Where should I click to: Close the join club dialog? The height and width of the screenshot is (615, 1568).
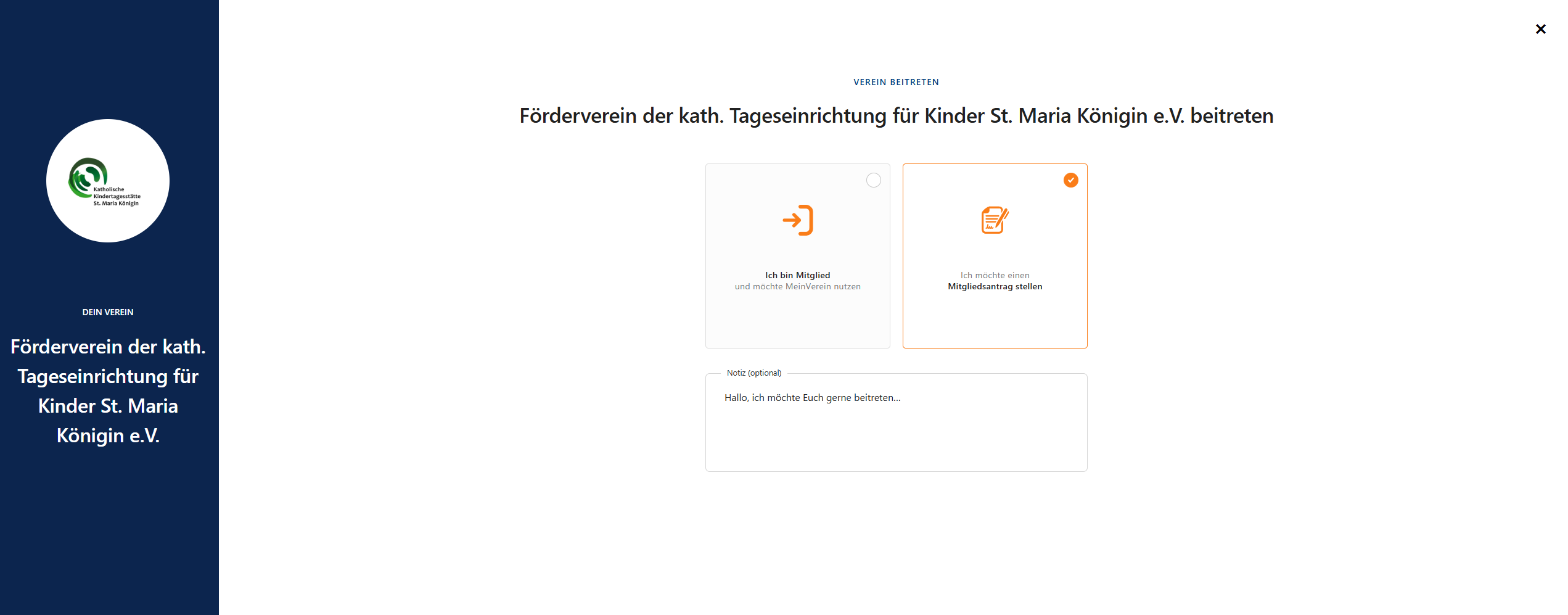(1540, 29)
